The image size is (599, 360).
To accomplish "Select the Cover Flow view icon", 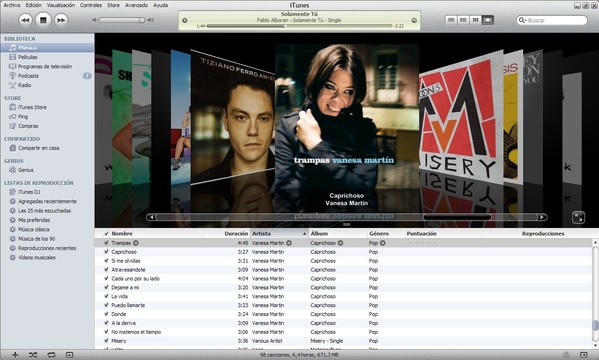I will (x=488, y=19).
